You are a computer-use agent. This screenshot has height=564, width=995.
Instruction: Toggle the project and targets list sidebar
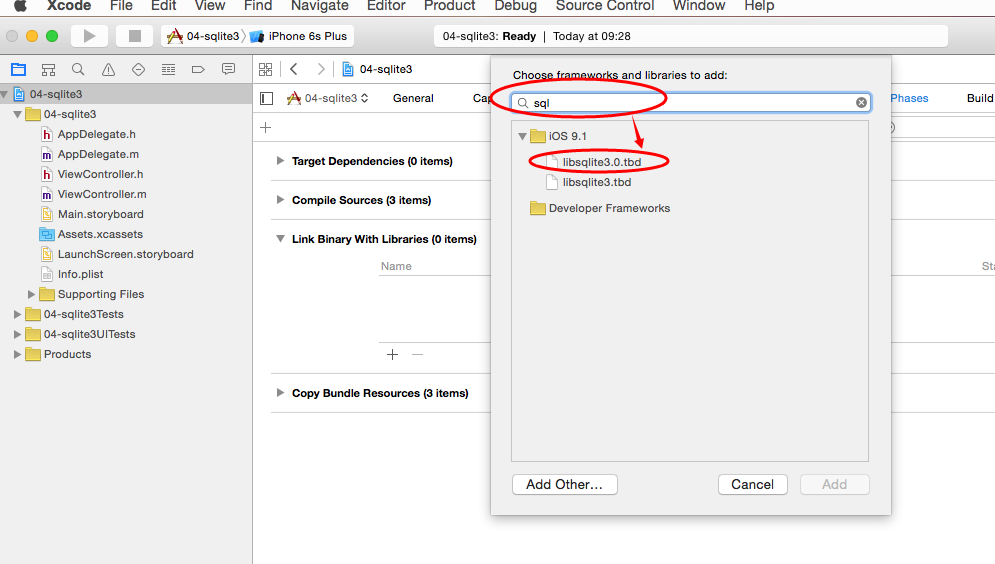click(x=267, y=98)
